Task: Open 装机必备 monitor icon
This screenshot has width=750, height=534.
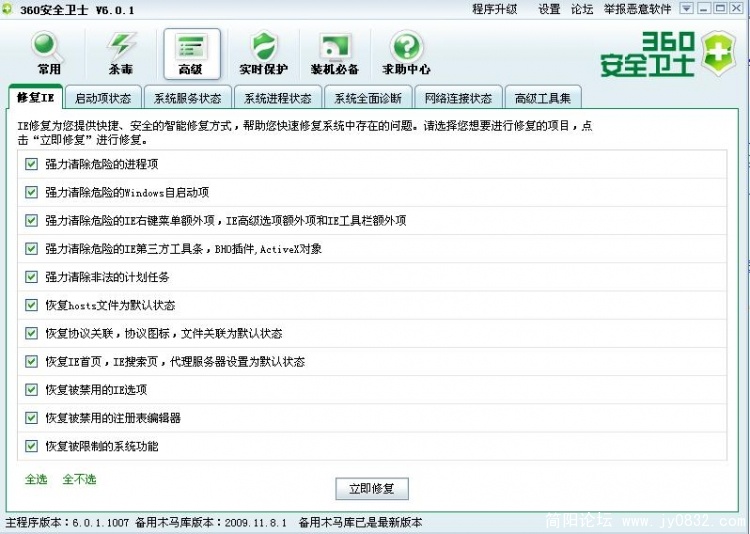Action: (x=335, y=53)
